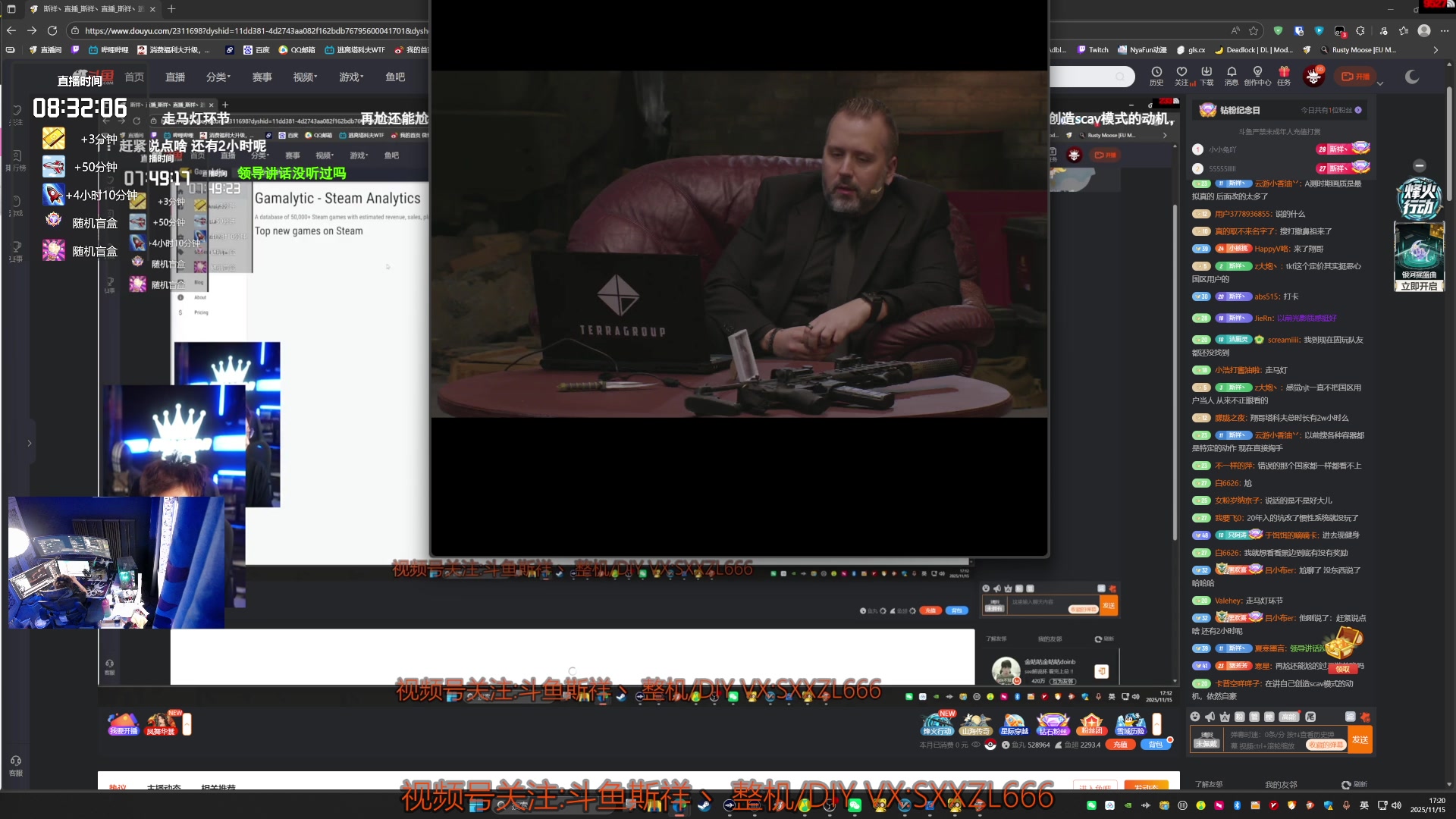Switch to 我的友邻 tab
Screen dimensions: 1456x819
point(1281,785)
